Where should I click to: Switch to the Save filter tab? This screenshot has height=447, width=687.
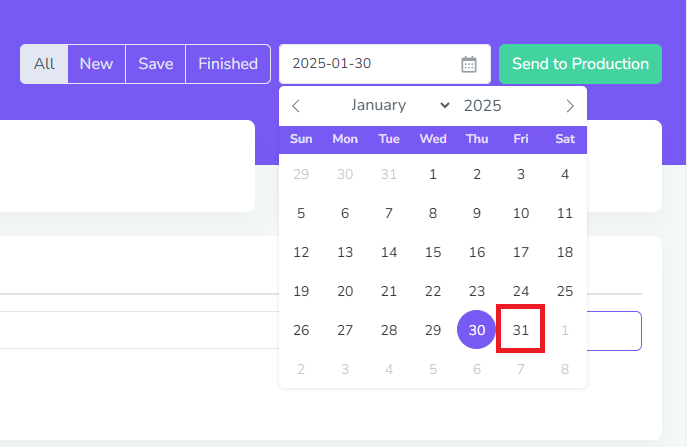155,64
